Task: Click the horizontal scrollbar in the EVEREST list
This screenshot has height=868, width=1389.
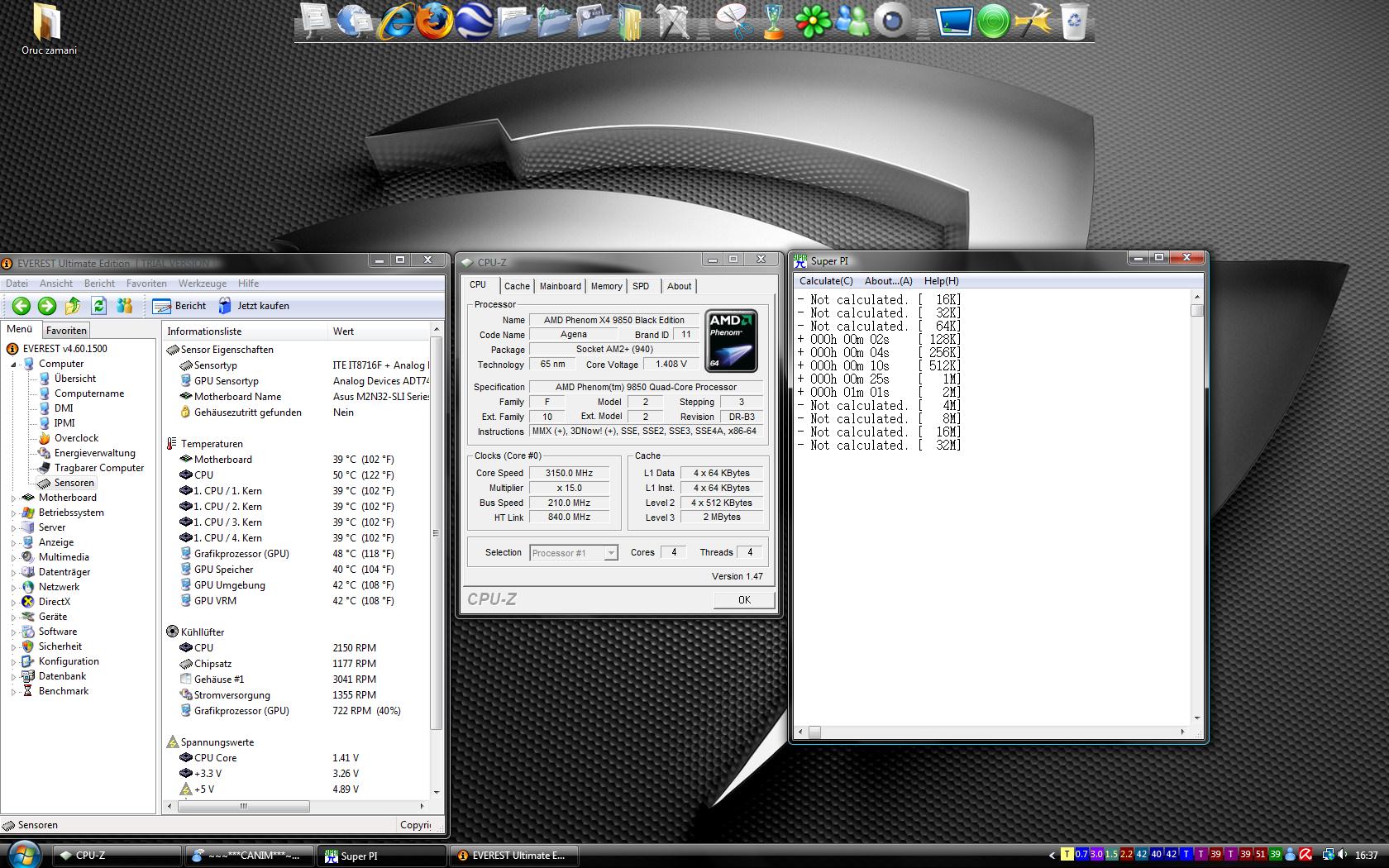Action: 243,806
